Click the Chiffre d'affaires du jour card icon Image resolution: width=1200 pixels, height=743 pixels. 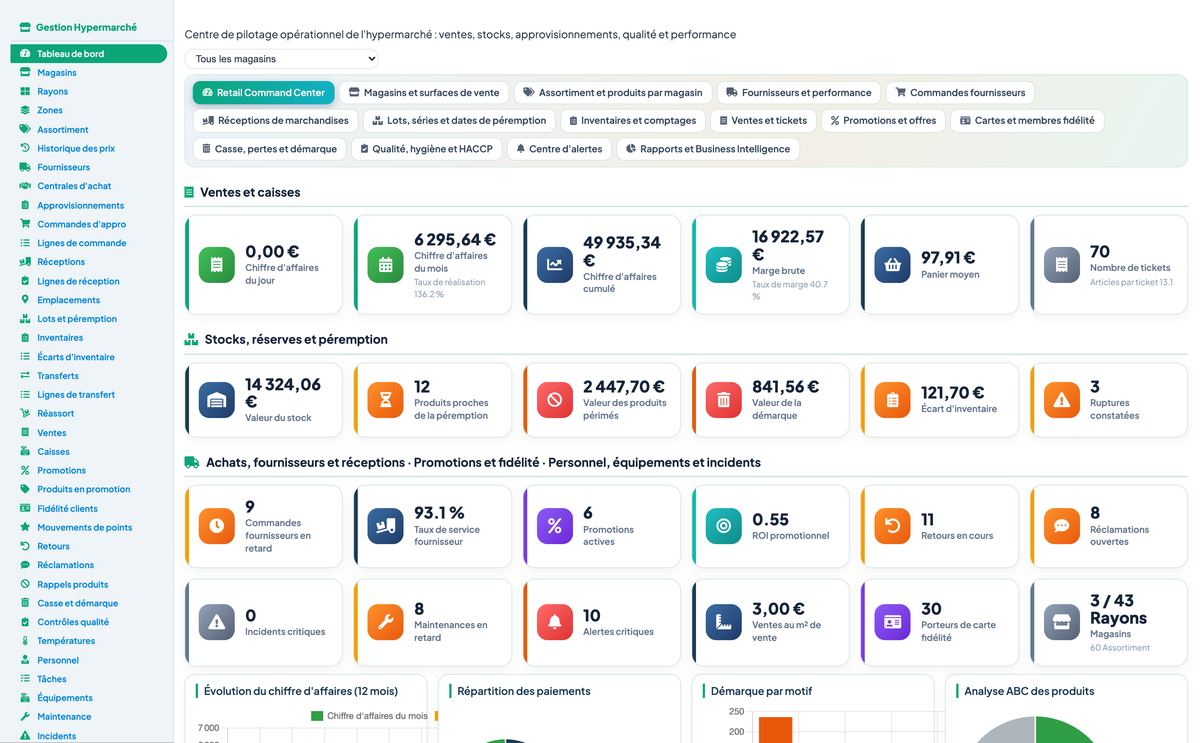216,265
